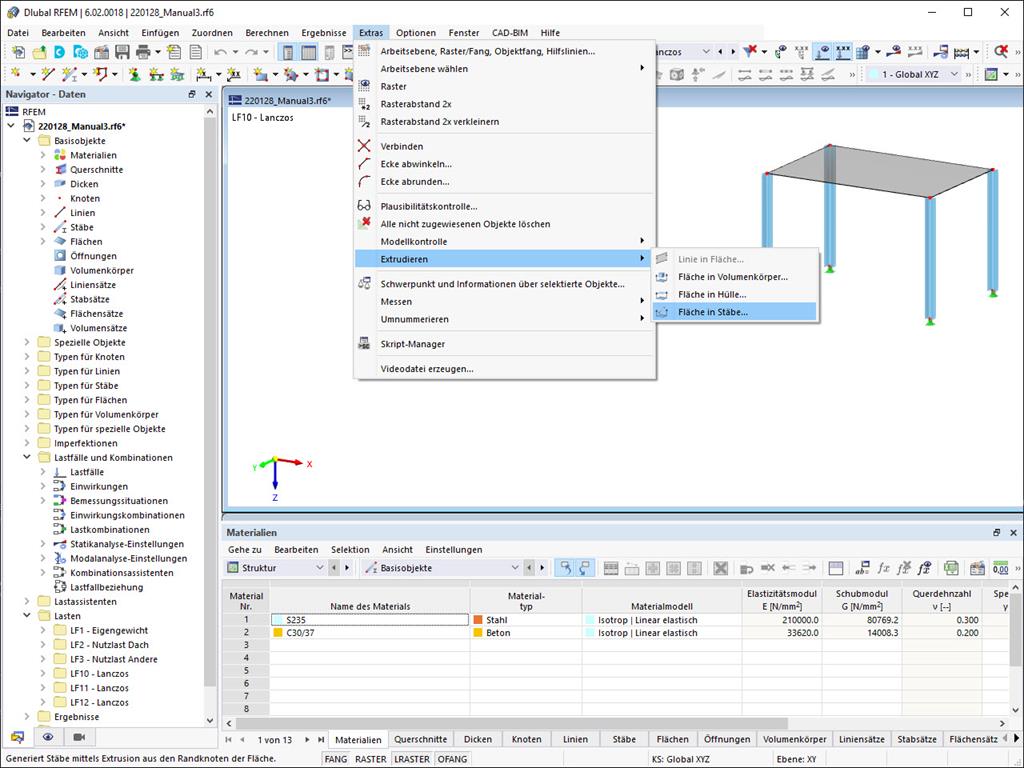Click the Rasterabstand 2x icon
The width and height of the screenshot is (1024, 768).
[x=364, y=104]
